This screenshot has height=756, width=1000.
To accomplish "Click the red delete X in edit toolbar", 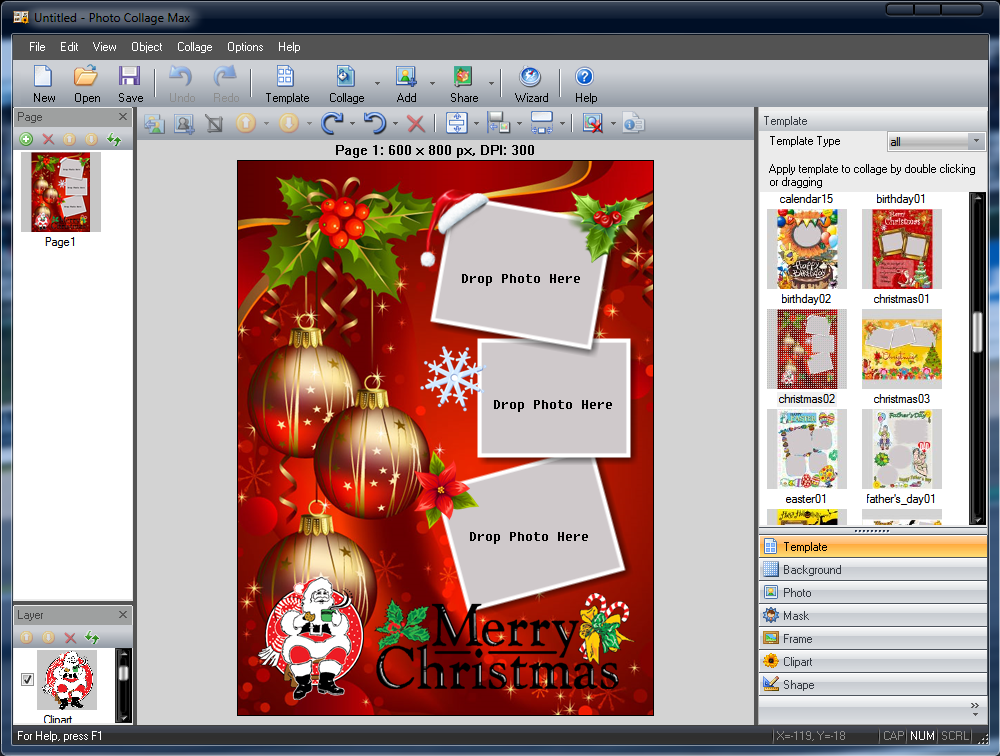I will 416,123.
